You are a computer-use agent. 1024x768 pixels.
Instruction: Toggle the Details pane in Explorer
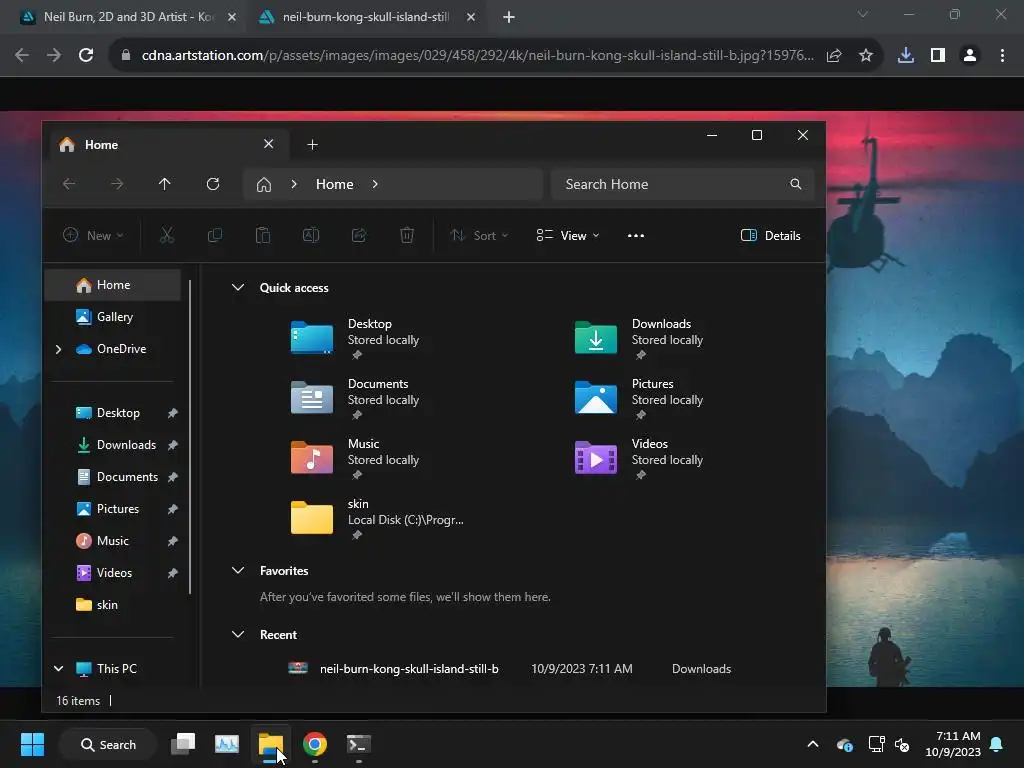[x=771, y=236]
